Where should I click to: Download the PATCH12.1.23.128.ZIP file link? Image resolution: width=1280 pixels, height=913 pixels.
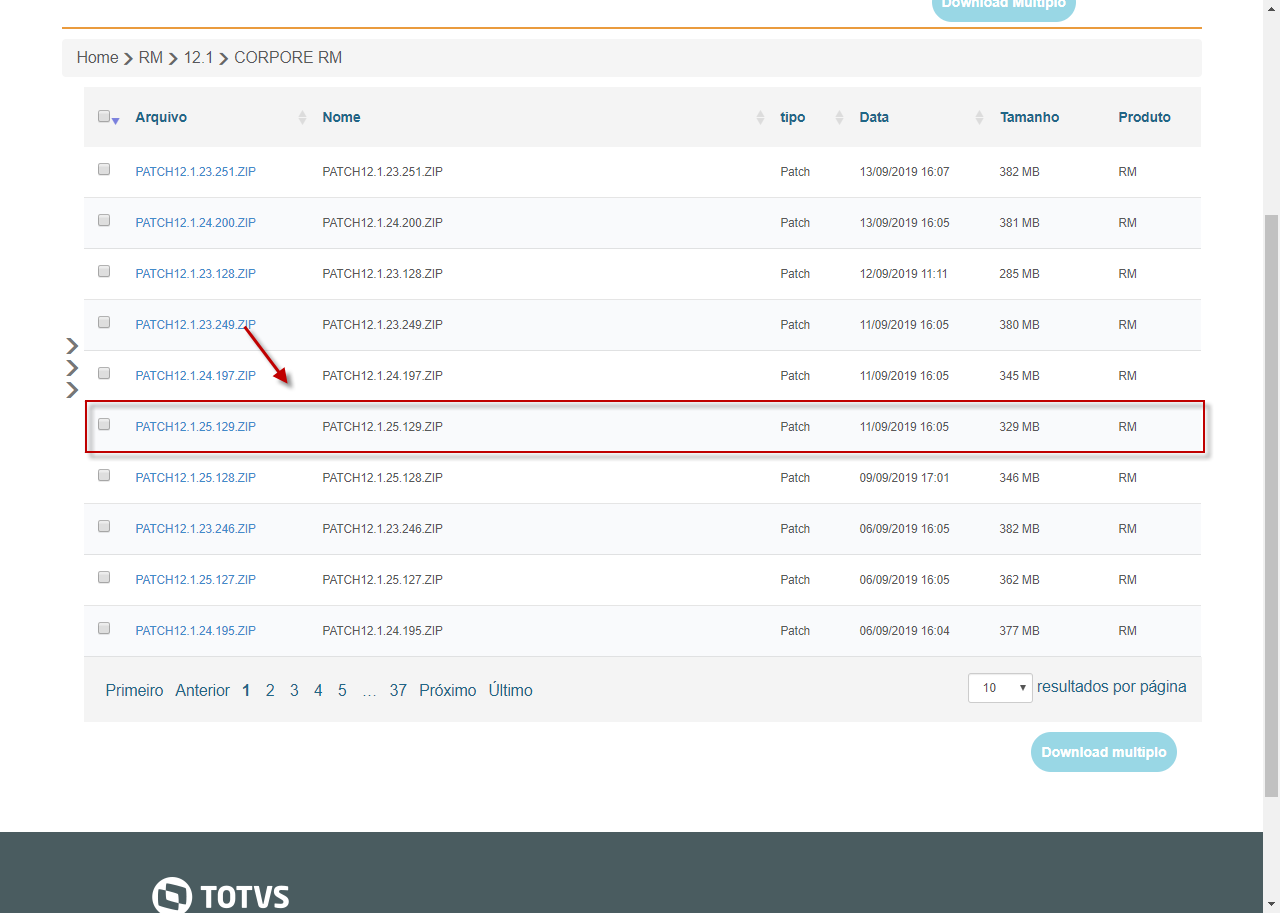pos(196,274)
